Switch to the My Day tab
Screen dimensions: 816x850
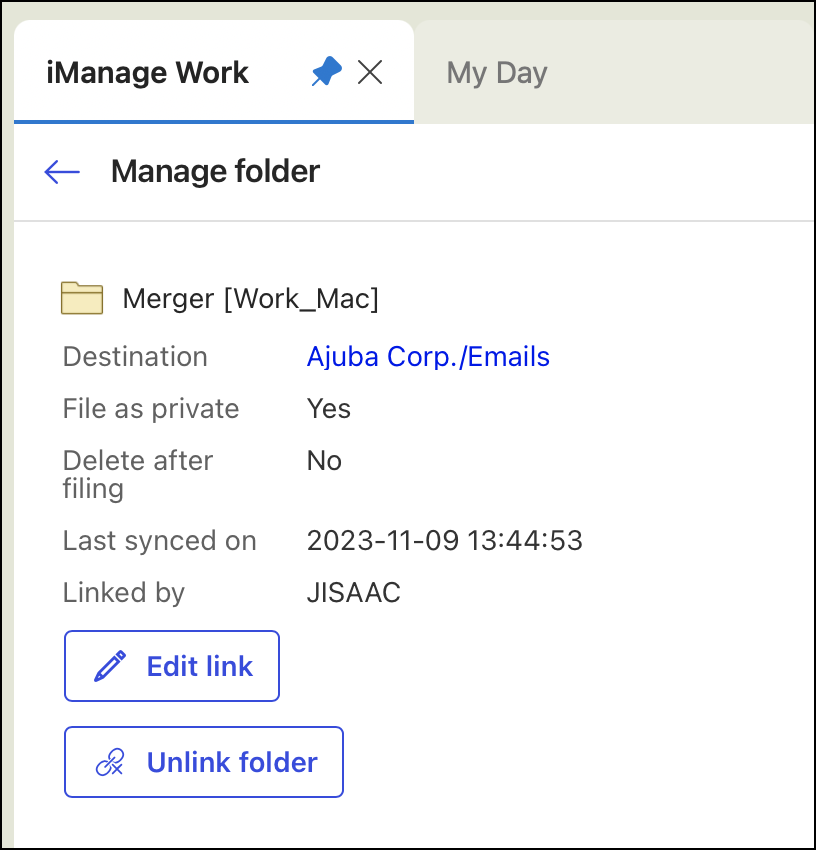pyautogui.click(x=497, y=73)
